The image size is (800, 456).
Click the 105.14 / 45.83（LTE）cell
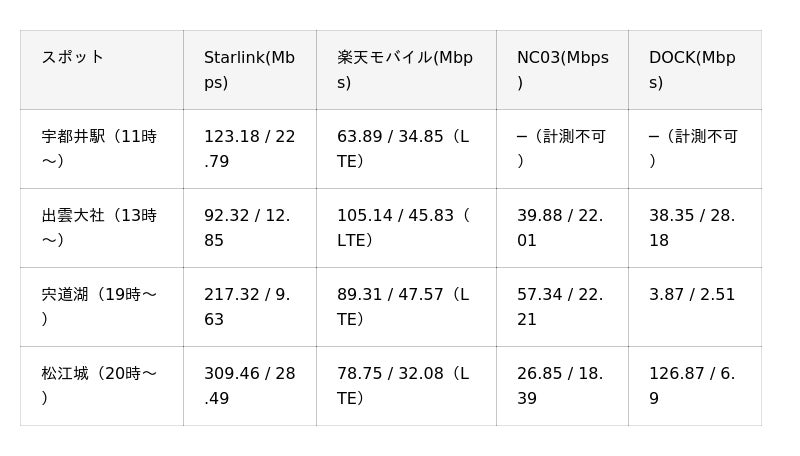406,228
